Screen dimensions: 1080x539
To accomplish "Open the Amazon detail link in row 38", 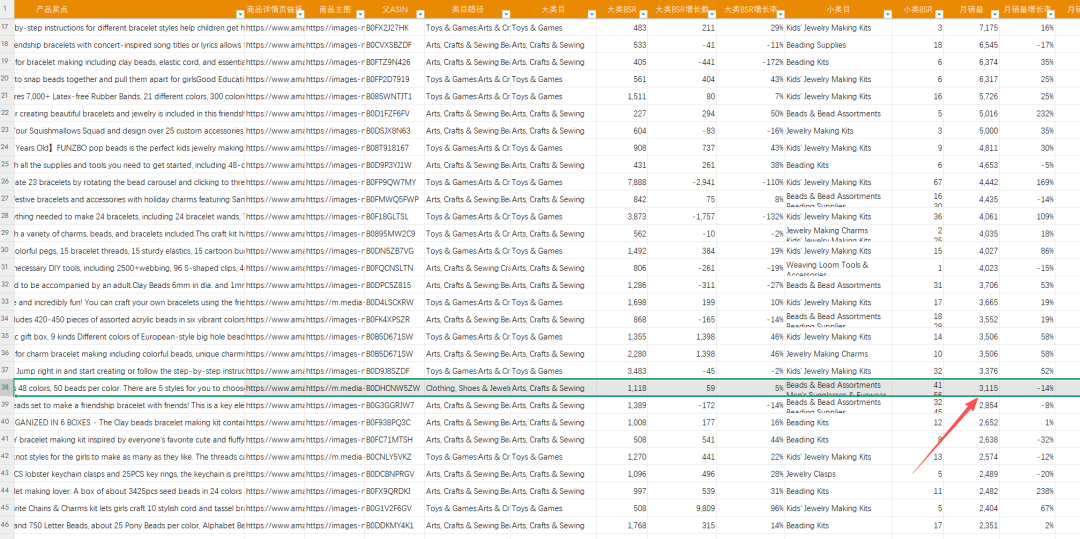I will [x=275, y=388].
